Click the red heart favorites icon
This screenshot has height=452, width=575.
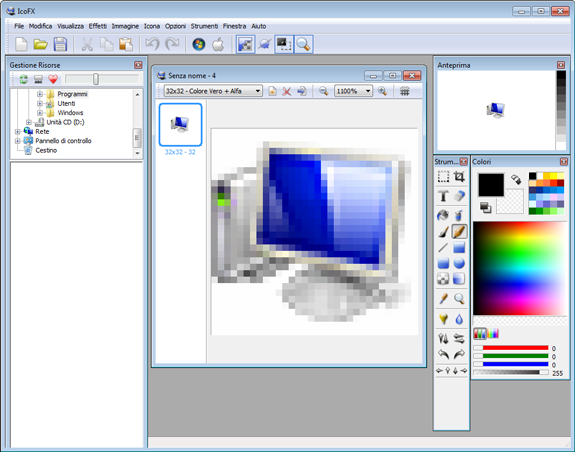[53, 79]
